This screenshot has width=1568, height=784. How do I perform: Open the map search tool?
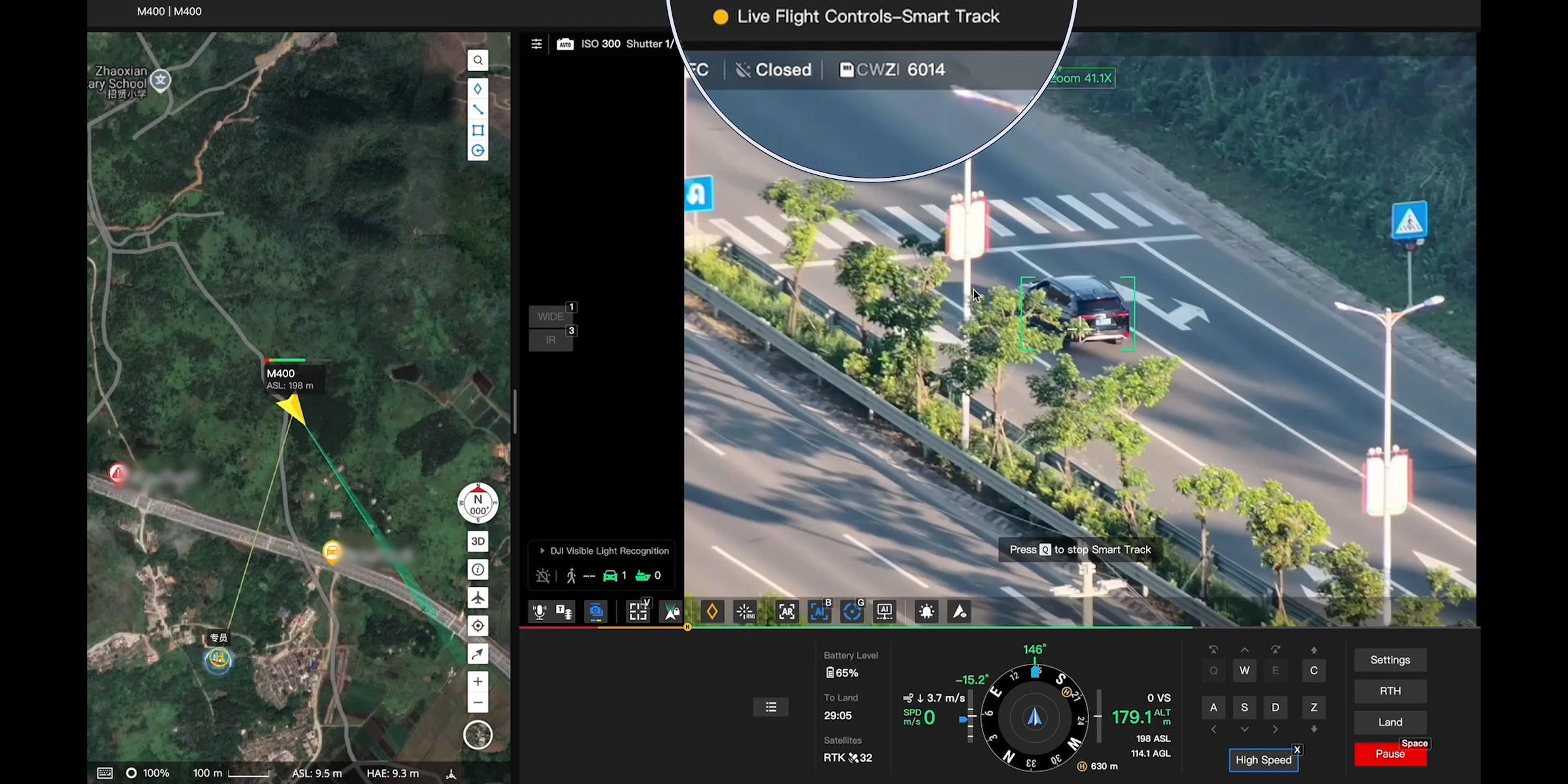click(x=478, y=61)
